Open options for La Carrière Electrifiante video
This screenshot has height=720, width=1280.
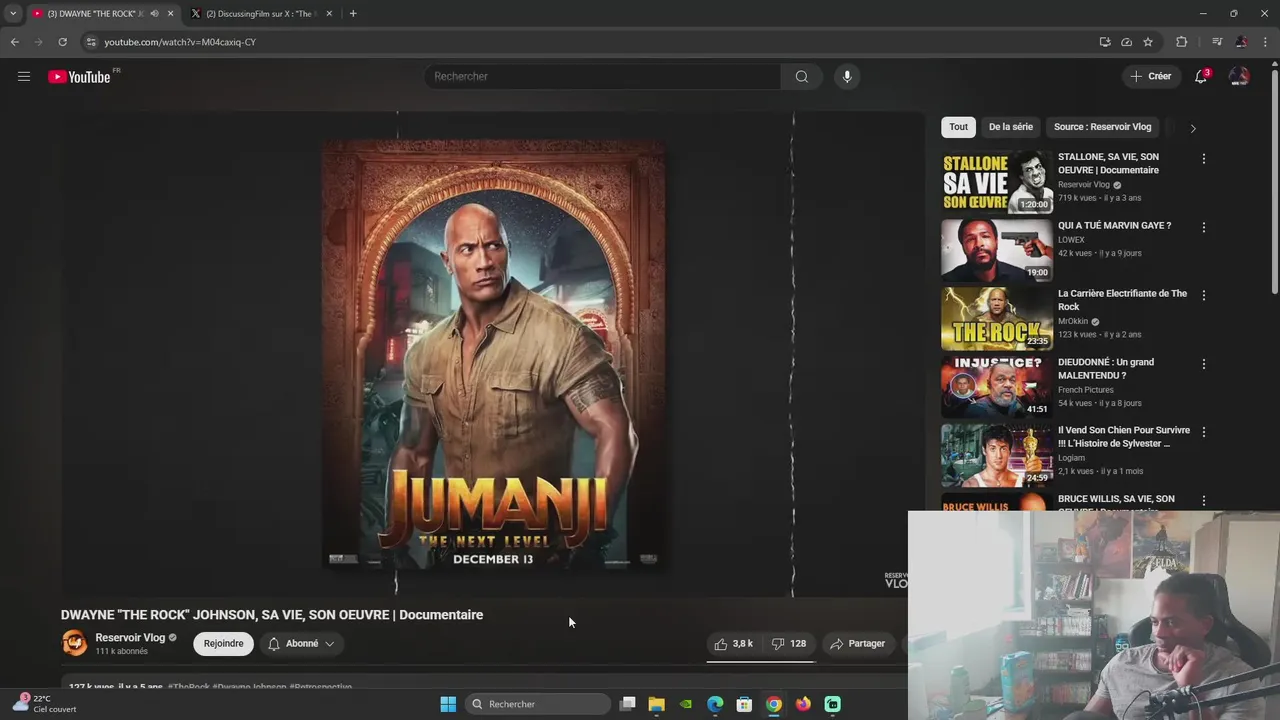1204,295
